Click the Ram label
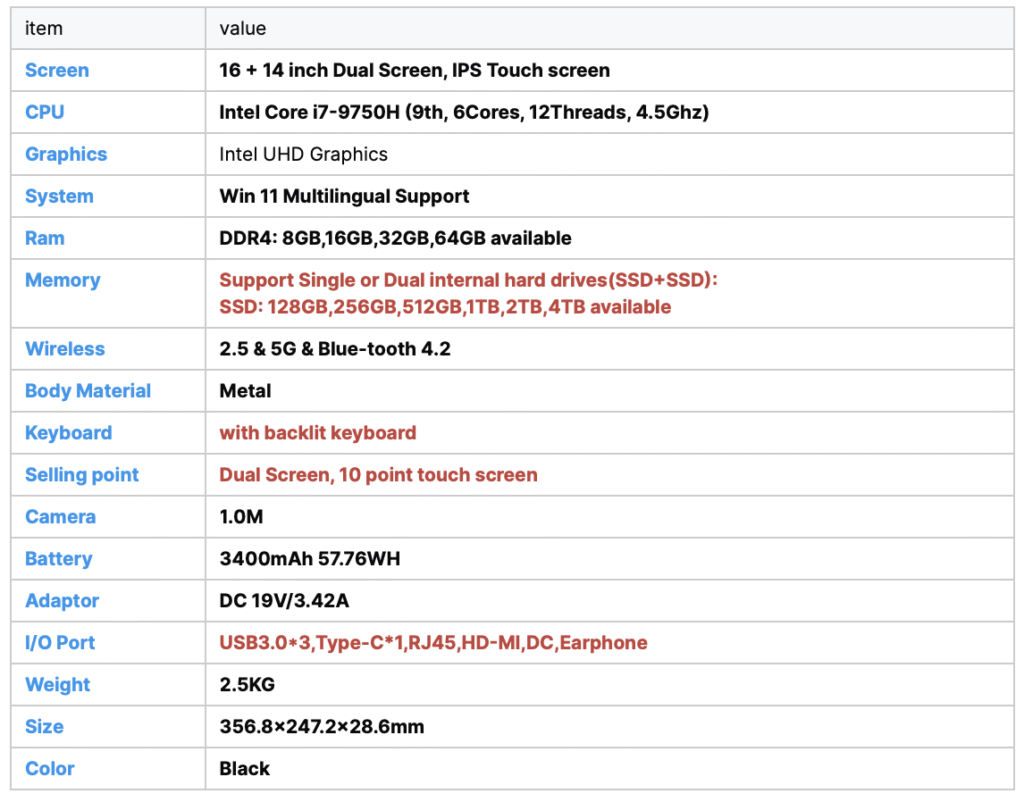Viewport: 1024px width, 802px height. pos(44,238)
